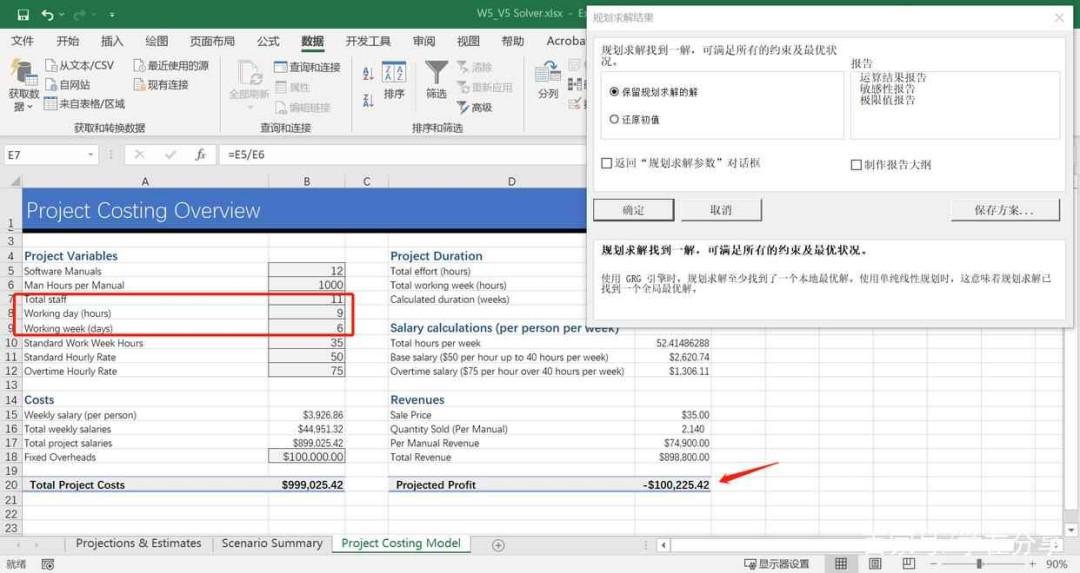
Task: Open the Customize Quick Access Toolbar dropdown
Action: click(112, 14)
